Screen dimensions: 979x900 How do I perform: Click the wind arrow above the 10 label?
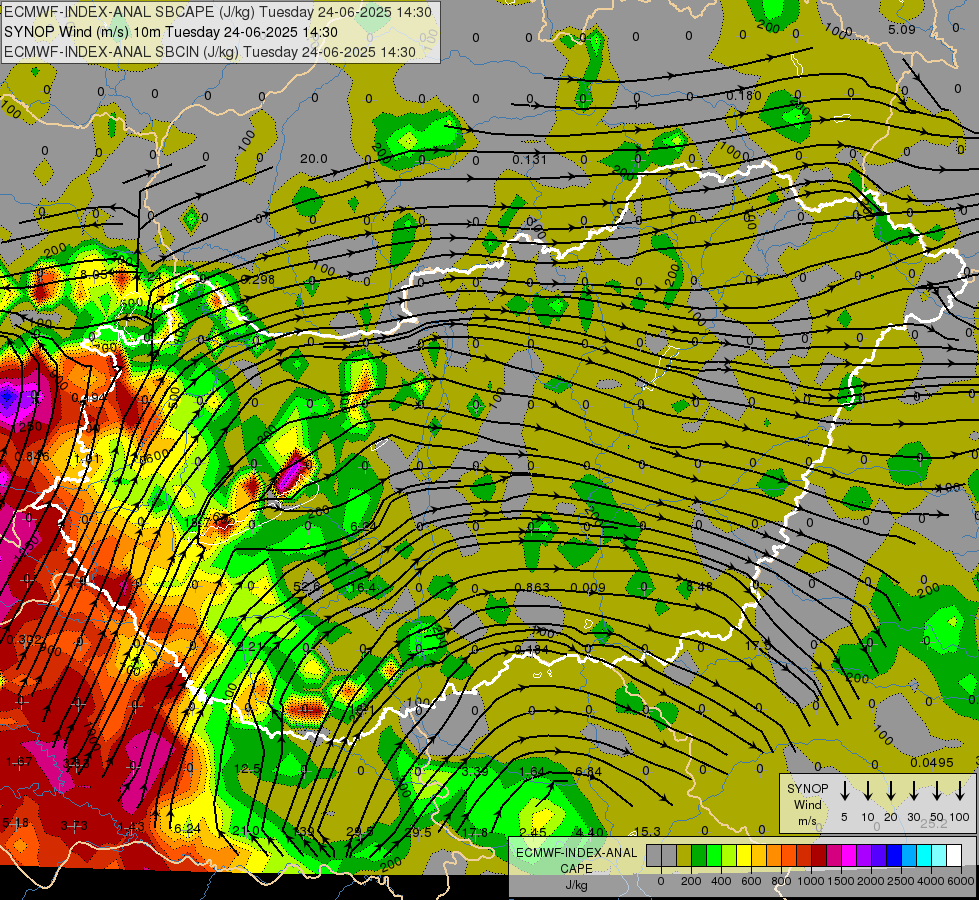(x=867, y=791)
